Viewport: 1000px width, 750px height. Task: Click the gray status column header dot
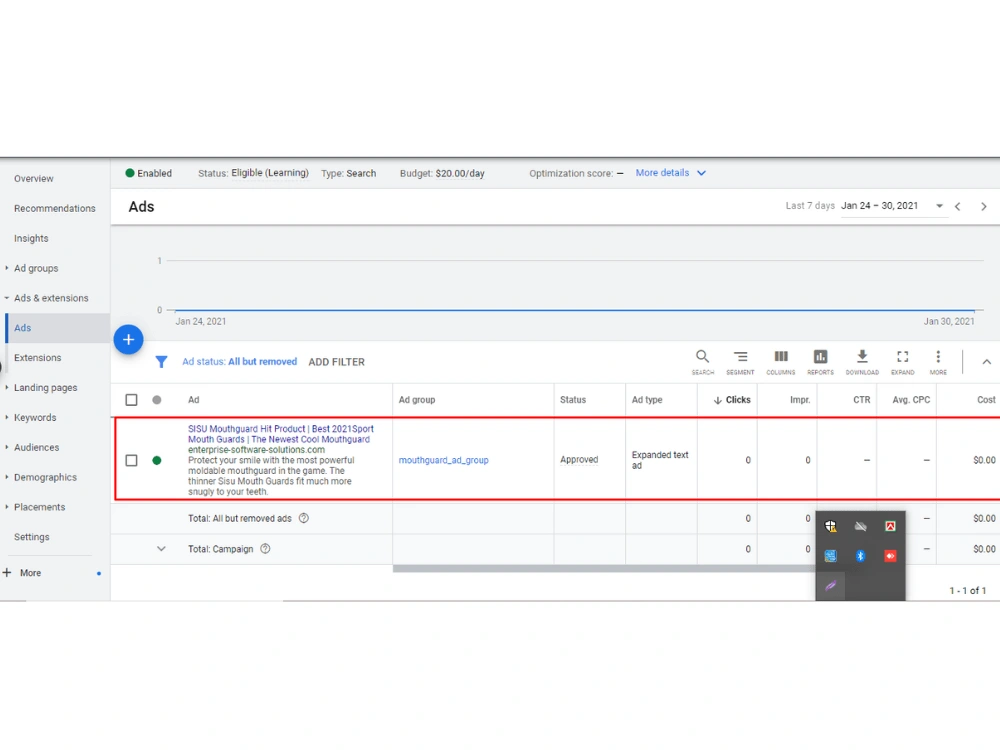coord(157,400)
